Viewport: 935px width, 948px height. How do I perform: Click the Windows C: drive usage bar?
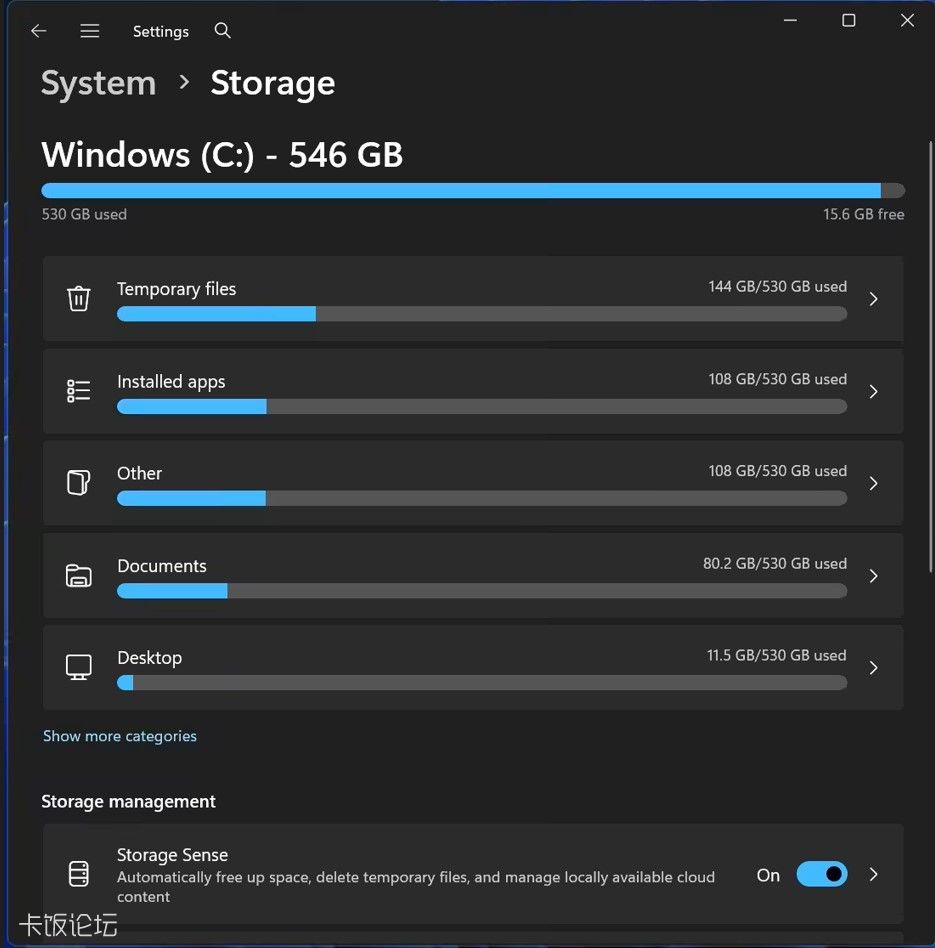(x=472, y=190)
